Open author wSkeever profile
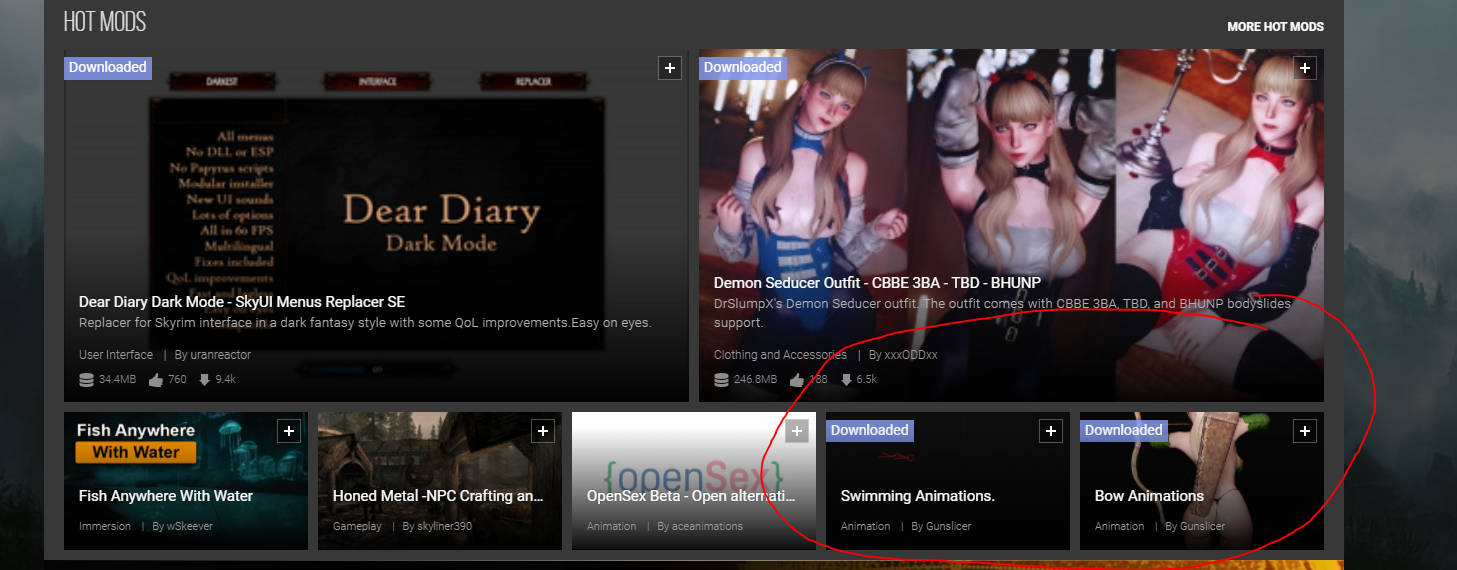This screenshot has width=1457, height=570. coord(189,526)
